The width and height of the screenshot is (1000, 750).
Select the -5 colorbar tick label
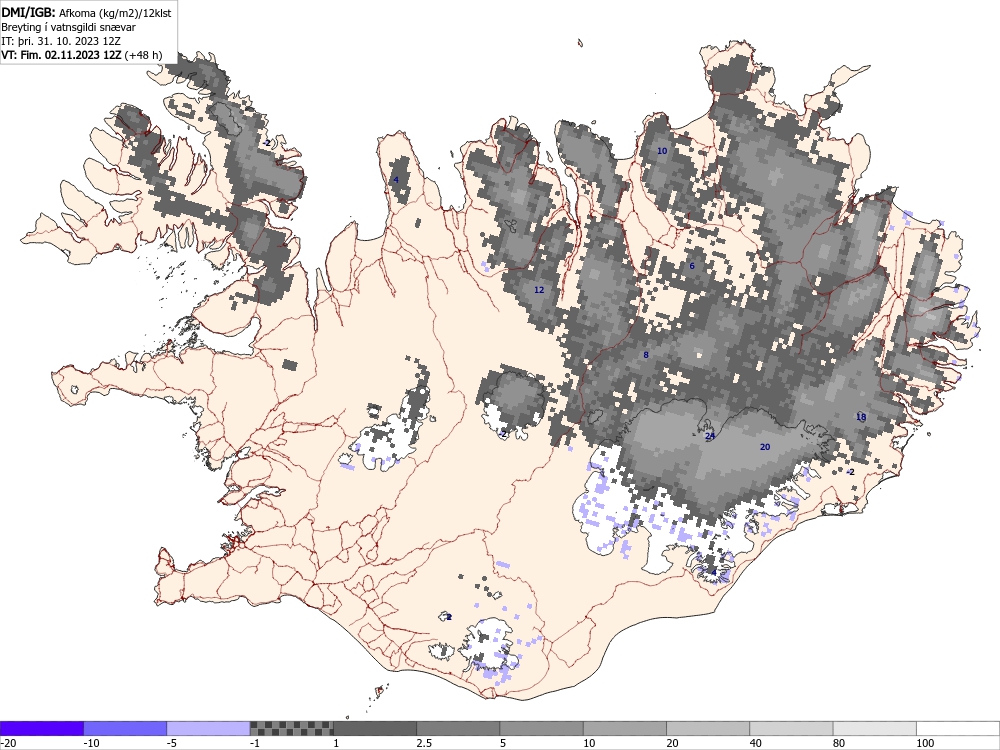tap(173, 743)
